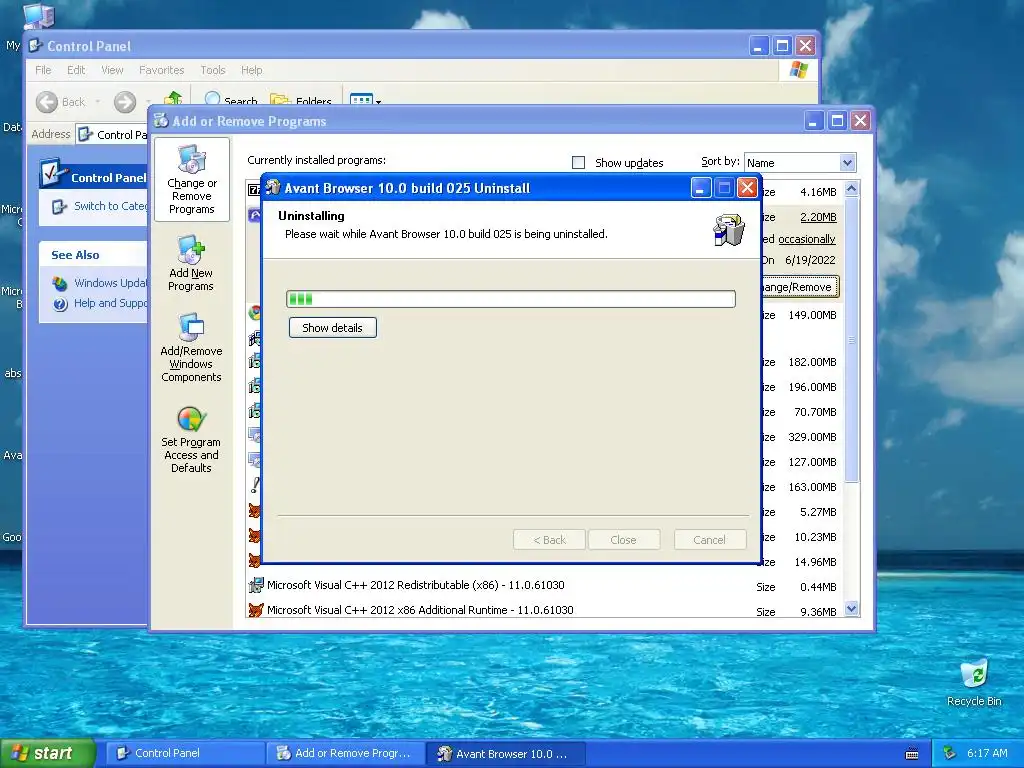Viewport: 1024px width, 768px height.
Task: Click Switch to Category View link
Action: [x=110, y=206]
